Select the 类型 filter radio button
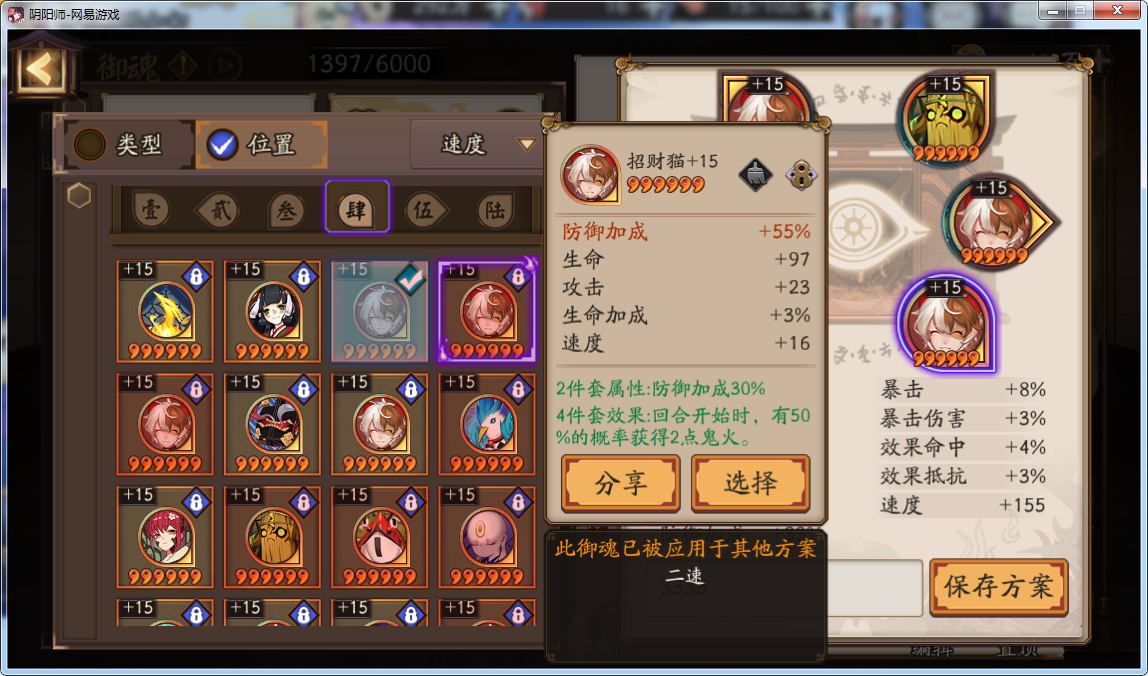Viewport: 1148px width, 676px height. click(x=91, y=144)
